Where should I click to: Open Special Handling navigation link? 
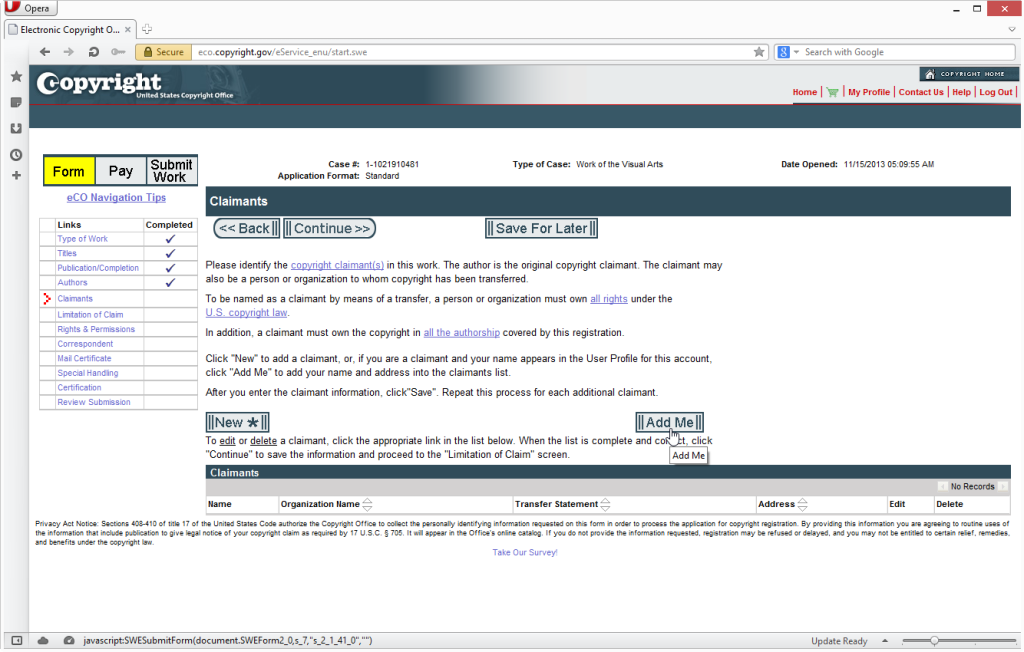(88, 373)
